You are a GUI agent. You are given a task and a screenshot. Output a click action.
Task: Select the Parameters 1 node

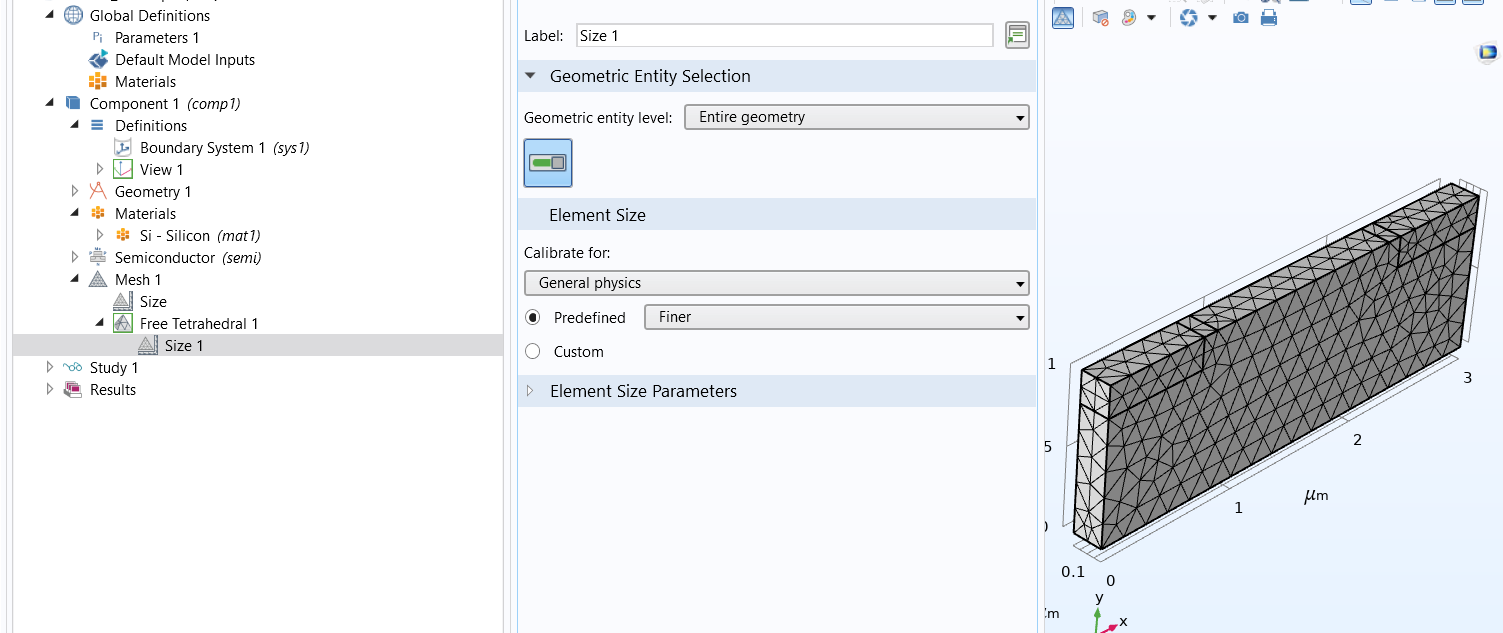[157, 38]
